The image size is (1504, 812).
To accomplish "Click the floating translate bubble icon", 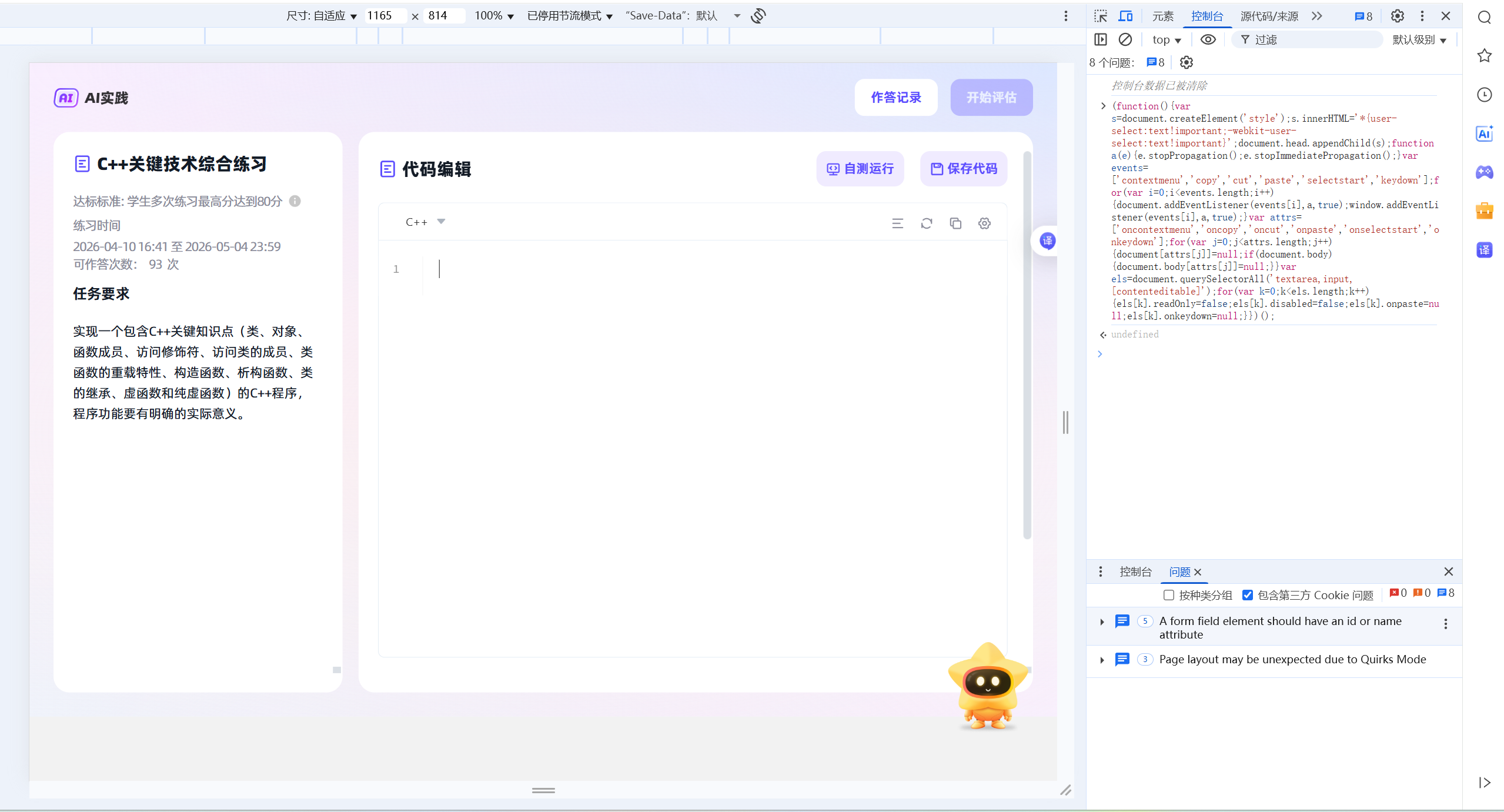I will click(1047, 240).
